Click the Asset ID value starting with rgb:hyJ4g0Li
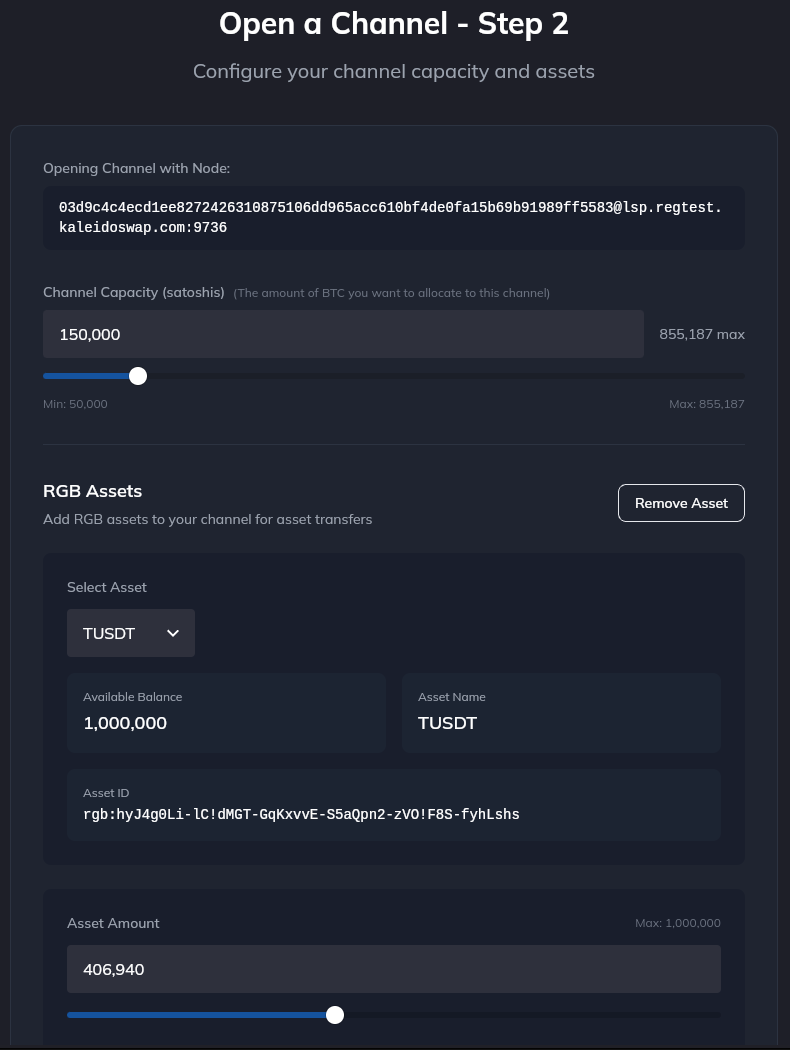The width and height of the screenshot is (790, 1050). coord(301,814)
